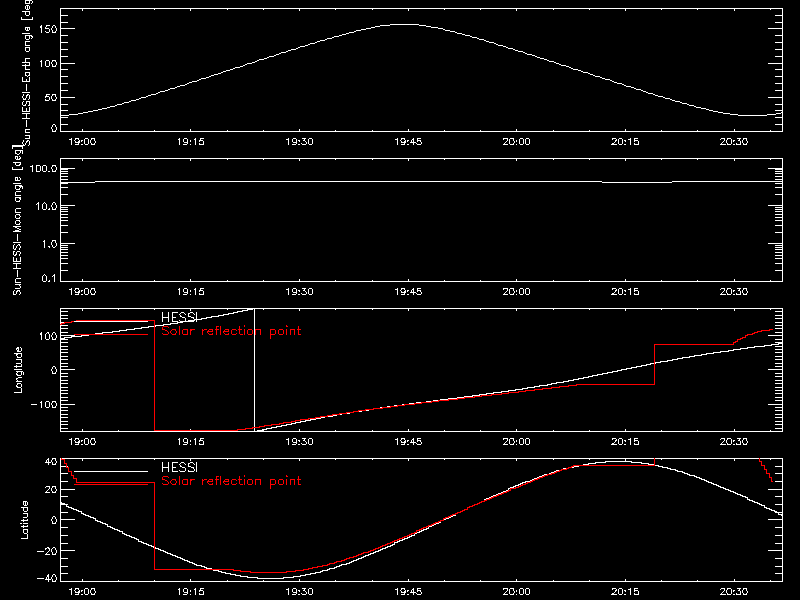Click the 100.0 value on Moon angle axis

[x=43, y=169]
